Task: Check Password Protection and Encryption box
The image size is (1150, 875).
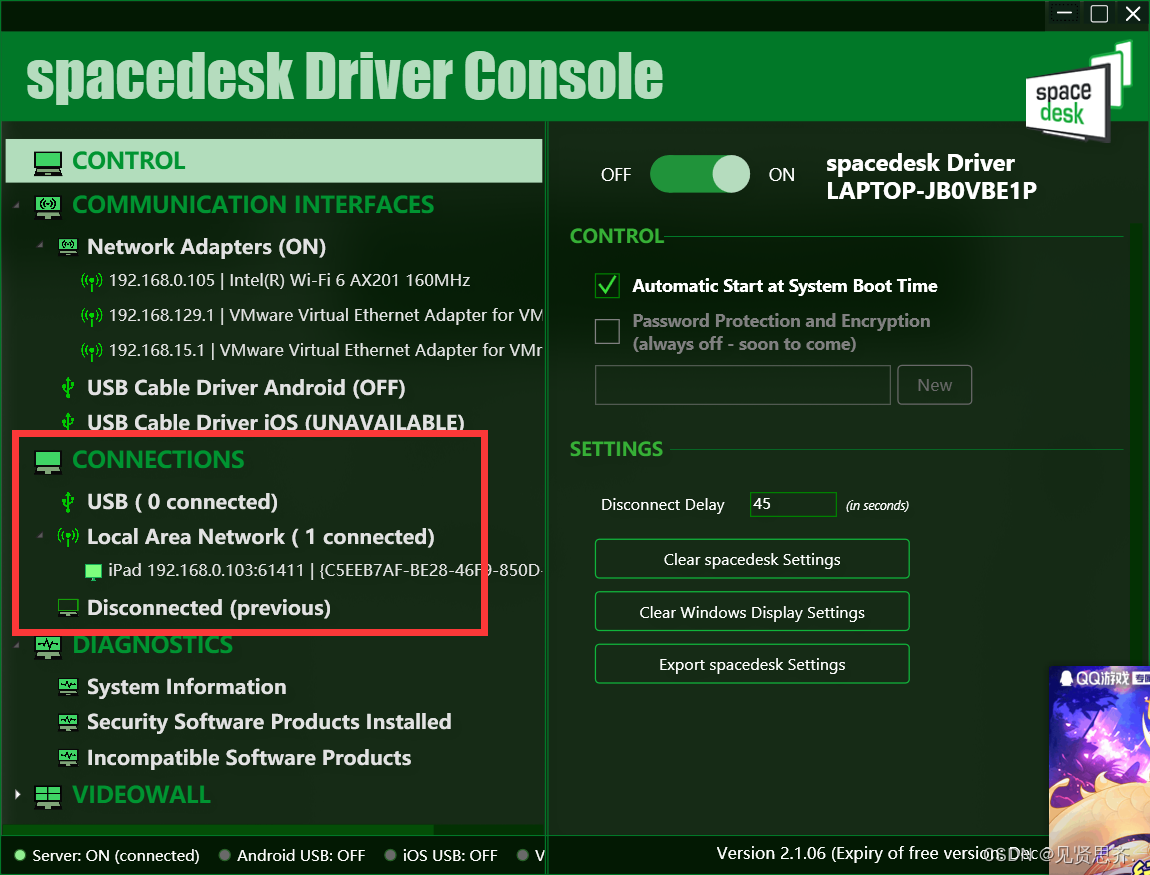Action: coord(607,332)
